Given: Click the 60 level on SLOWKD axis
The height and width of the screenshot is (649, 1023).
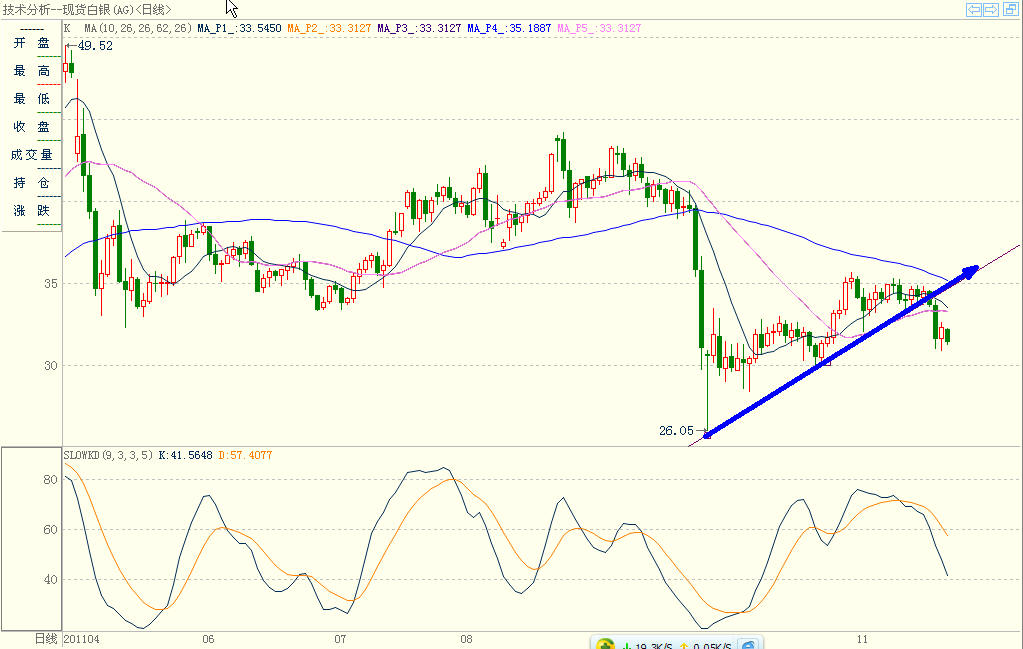Looking at the screenshot, I should point(50,530).
